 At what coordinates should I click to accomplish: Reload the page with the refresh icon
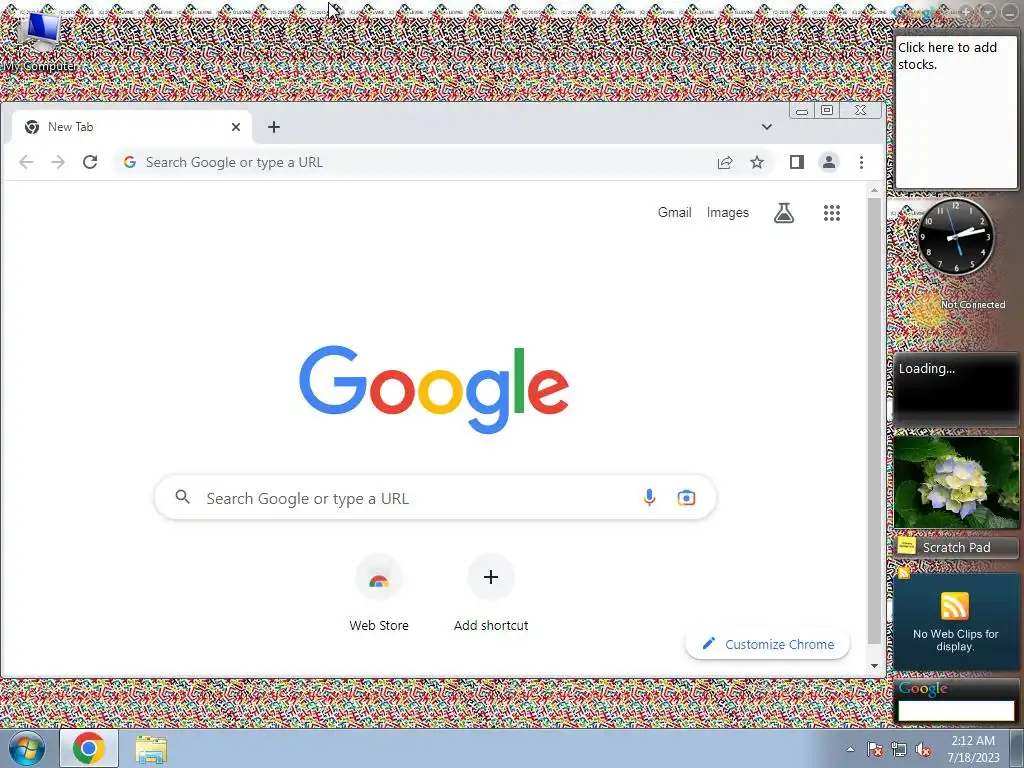point(90,162)
